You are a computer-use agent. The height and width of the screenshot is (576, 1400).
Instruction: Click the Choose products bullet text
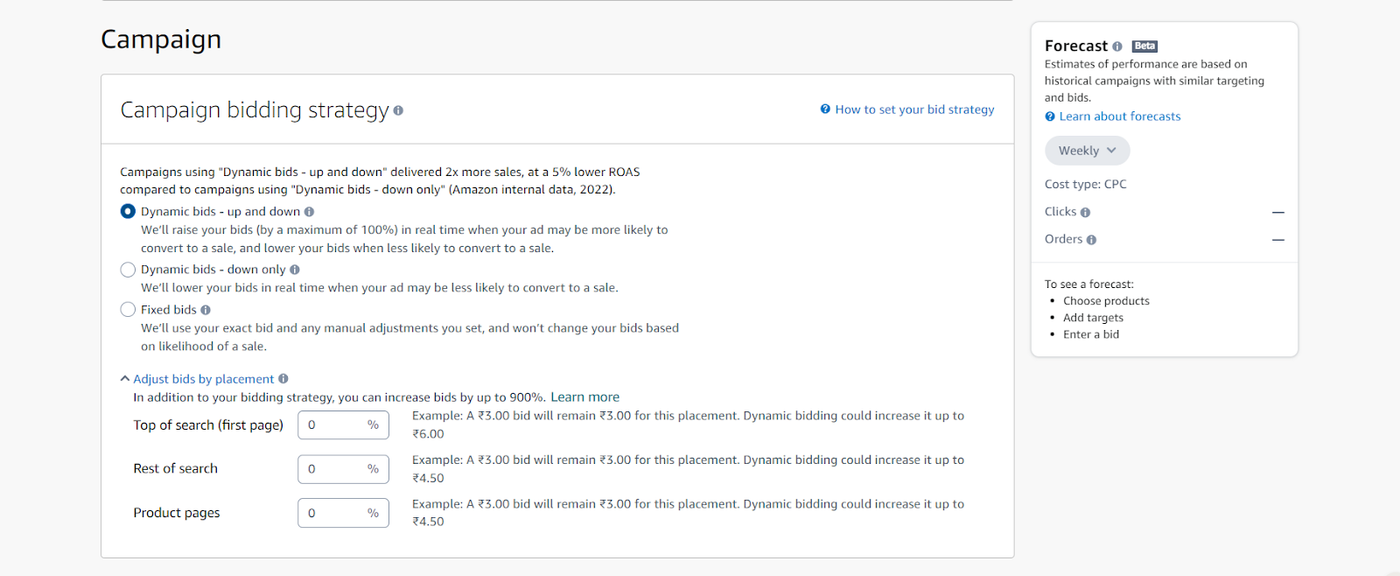(x=1106, y=301)
